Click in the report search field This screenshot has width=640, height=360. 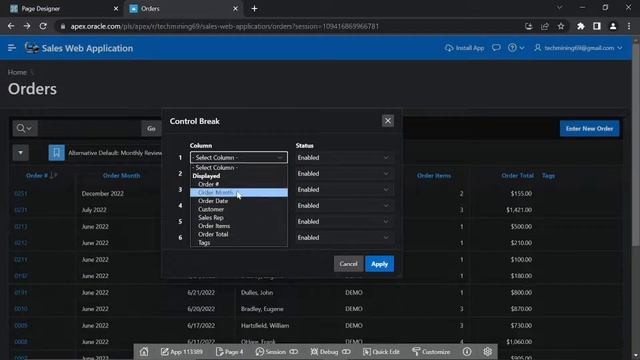click(x=89, y=128)
